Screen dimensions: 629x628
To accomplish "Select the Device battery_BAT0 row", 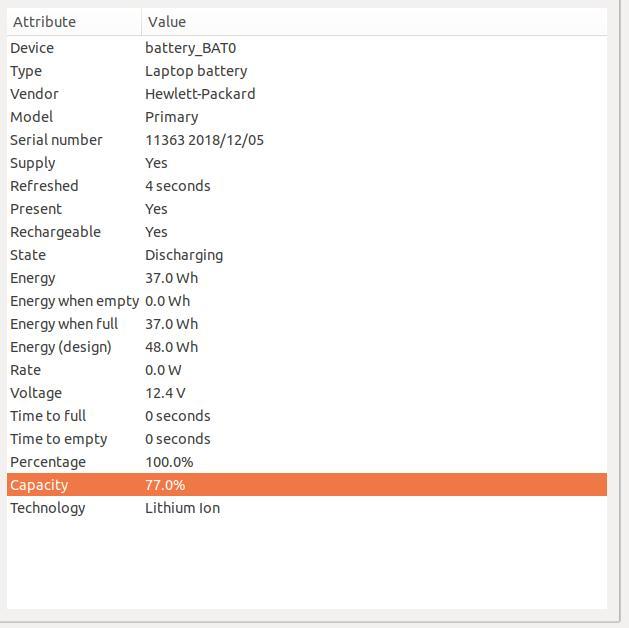I will [307, 48].
